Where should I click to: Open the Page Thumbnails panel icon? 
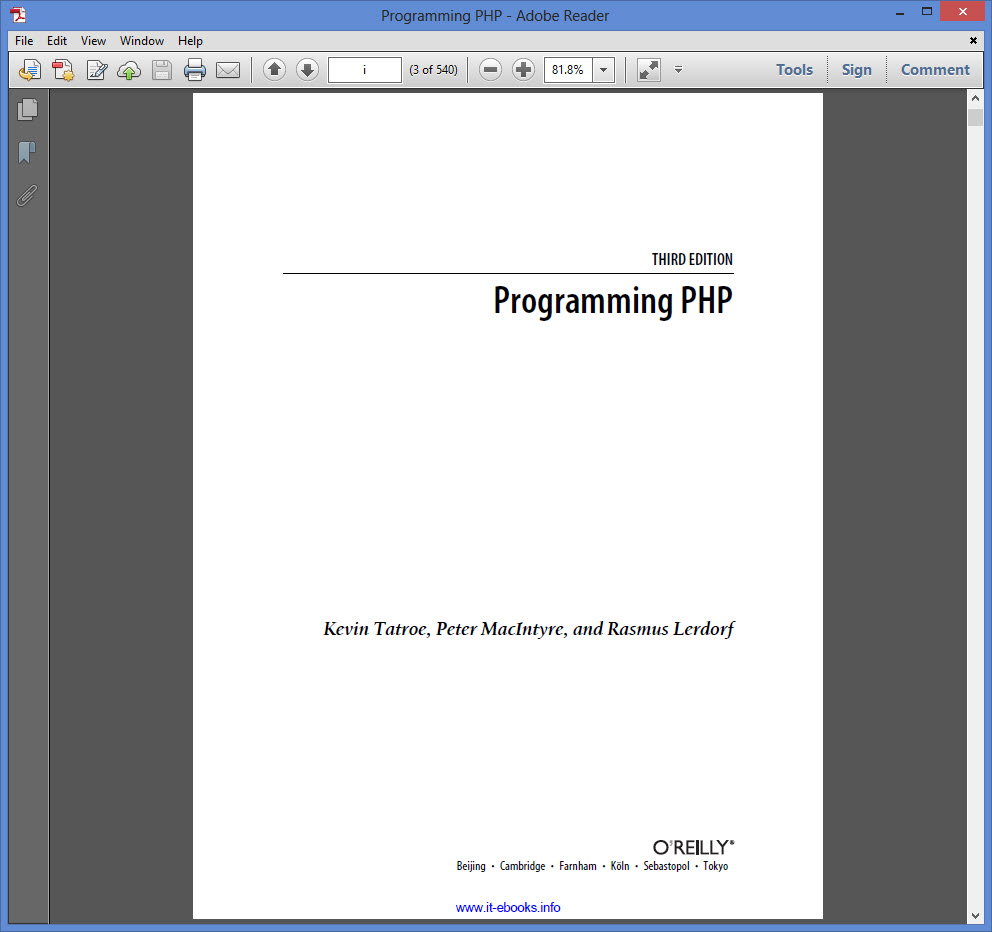tap(27, 109)
